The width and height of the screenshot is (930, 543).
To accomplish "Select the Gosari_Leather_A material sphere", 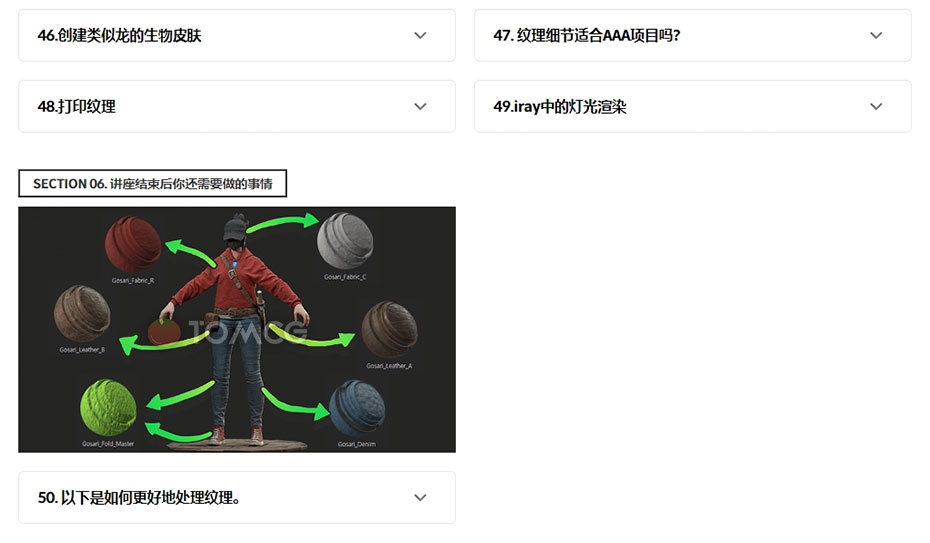I will point(389,330).
